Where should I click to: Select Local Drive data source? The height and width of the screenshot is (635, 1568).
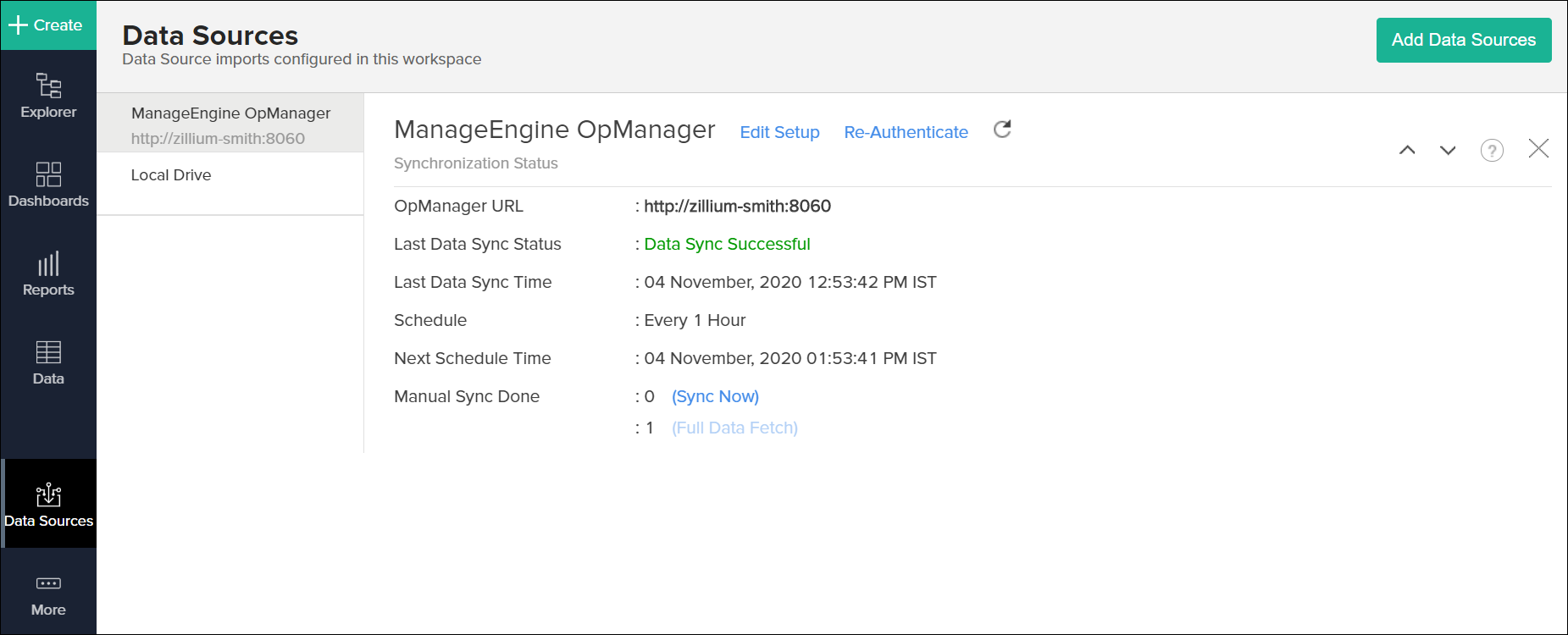click(171, 175)
